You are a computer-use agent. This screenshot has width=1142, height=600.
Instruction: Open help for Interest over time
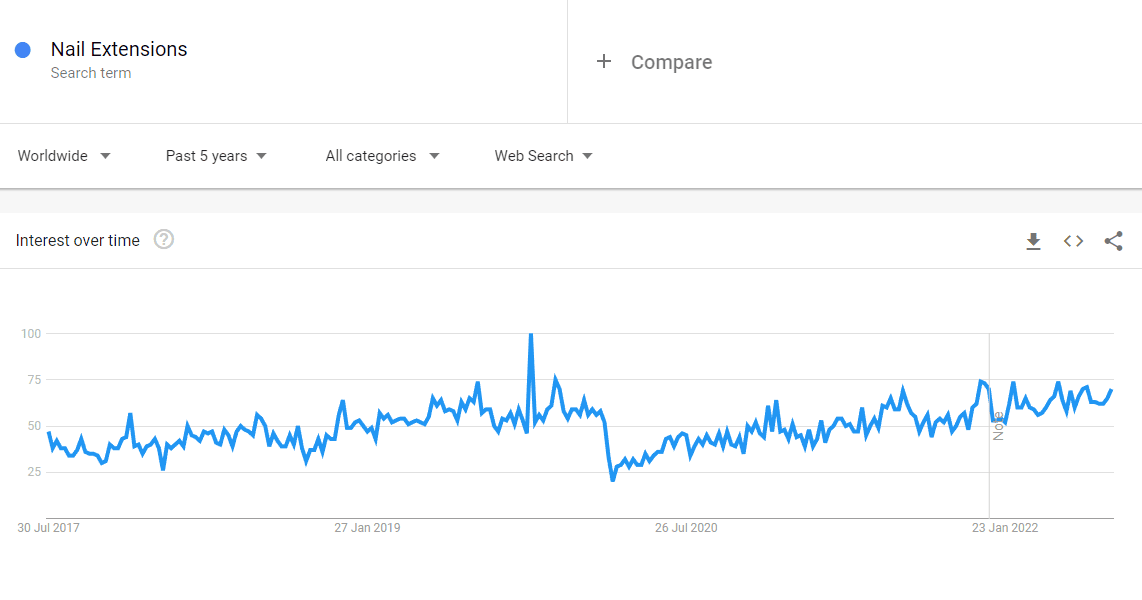164,240
